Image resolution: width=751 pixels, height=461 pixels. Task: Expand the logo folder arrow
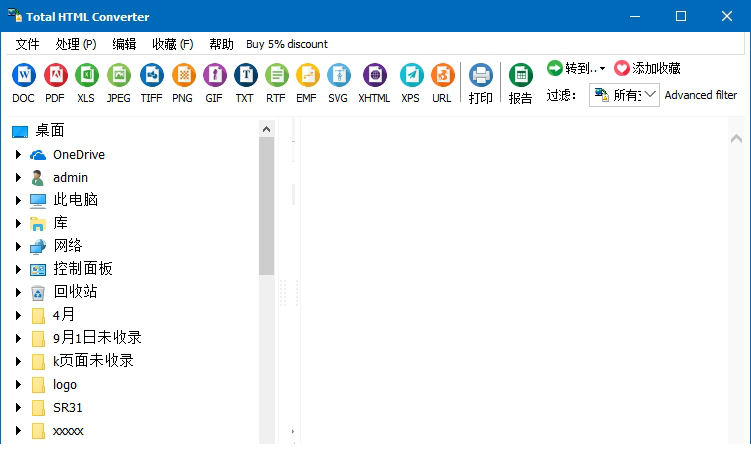tap(18, 384)
